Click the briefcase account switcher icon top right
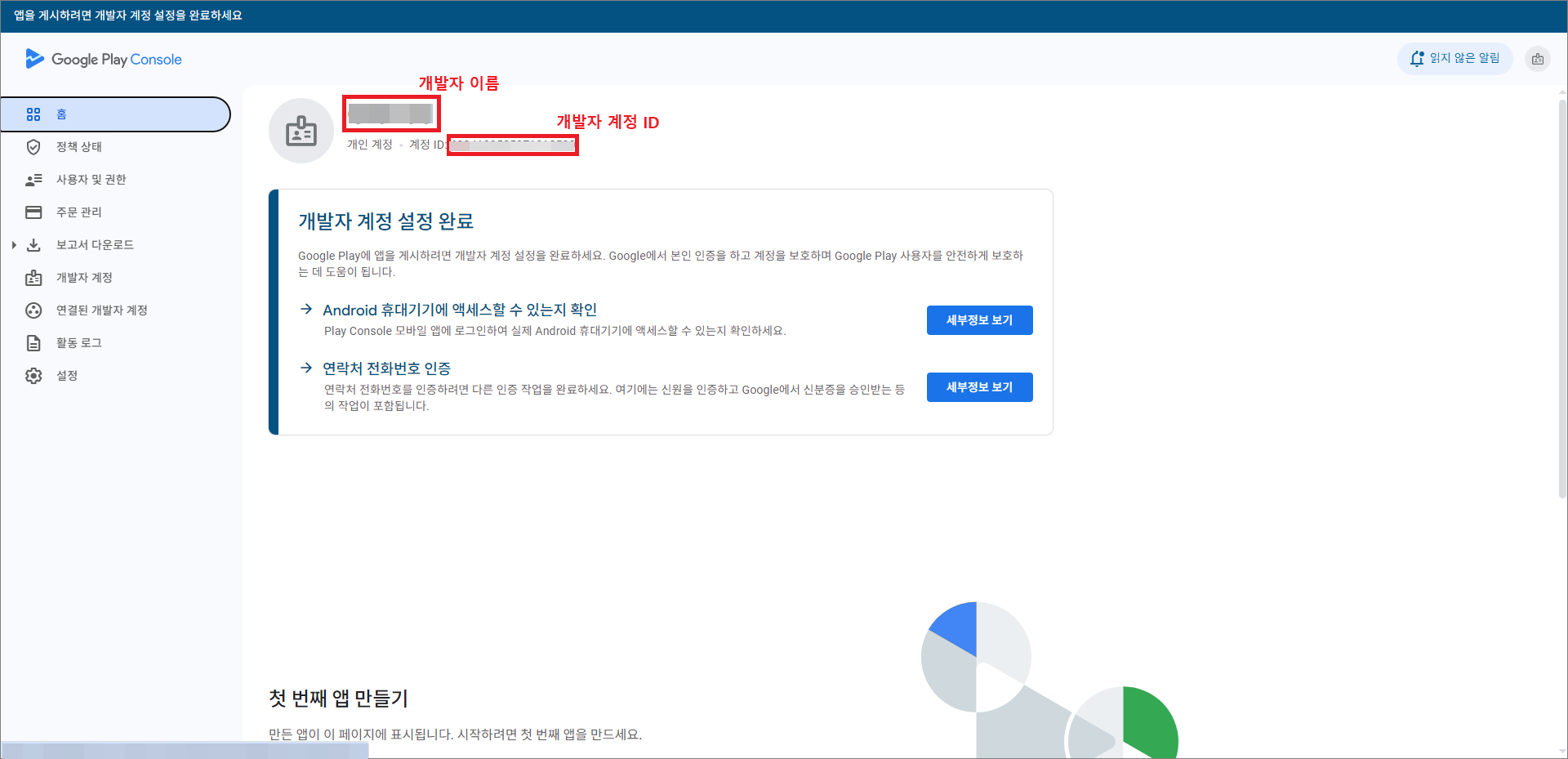Screen dimensions: 1568x759 tap(1538, 59)
